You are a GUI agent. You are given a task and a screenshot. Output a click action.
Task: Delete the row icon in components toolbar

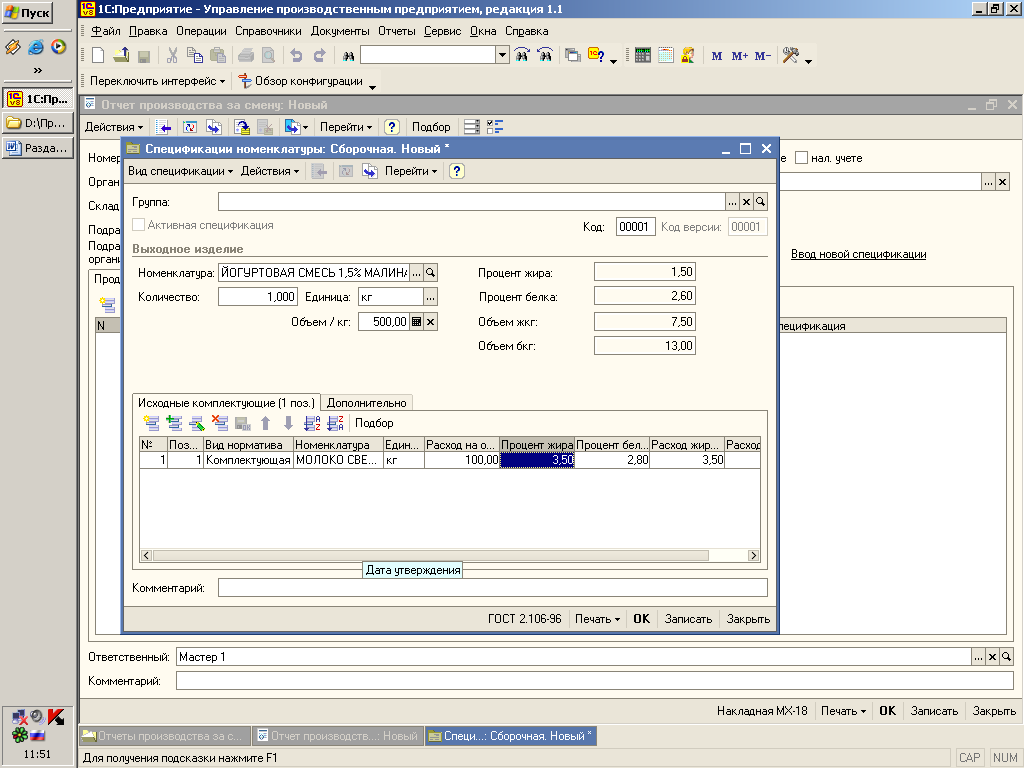pyautogui.click(x=220, y=423)
